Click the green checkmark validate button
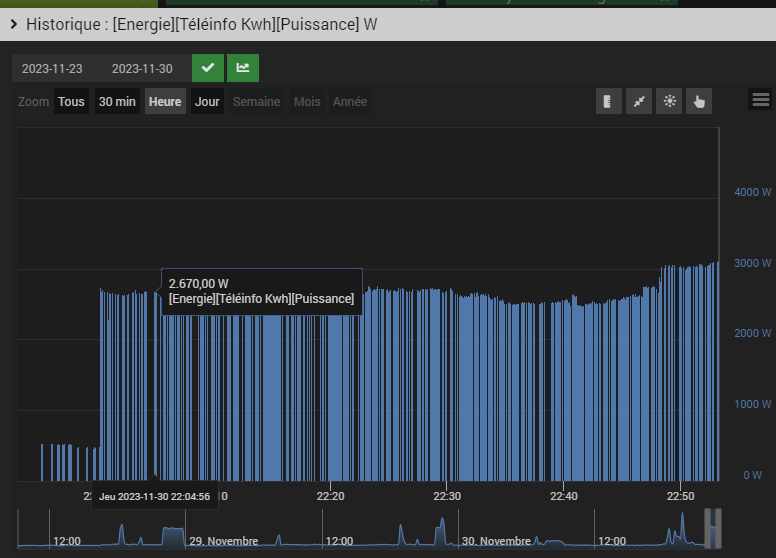The image size is (776, 558). point(208,68)
